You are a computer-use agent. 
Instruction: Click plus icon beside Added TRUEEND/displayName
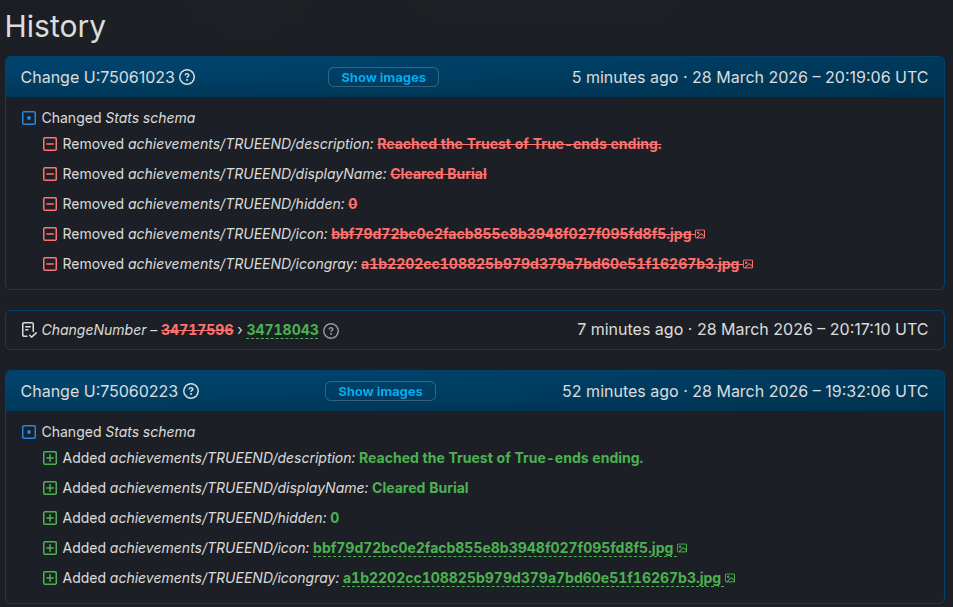50,488
